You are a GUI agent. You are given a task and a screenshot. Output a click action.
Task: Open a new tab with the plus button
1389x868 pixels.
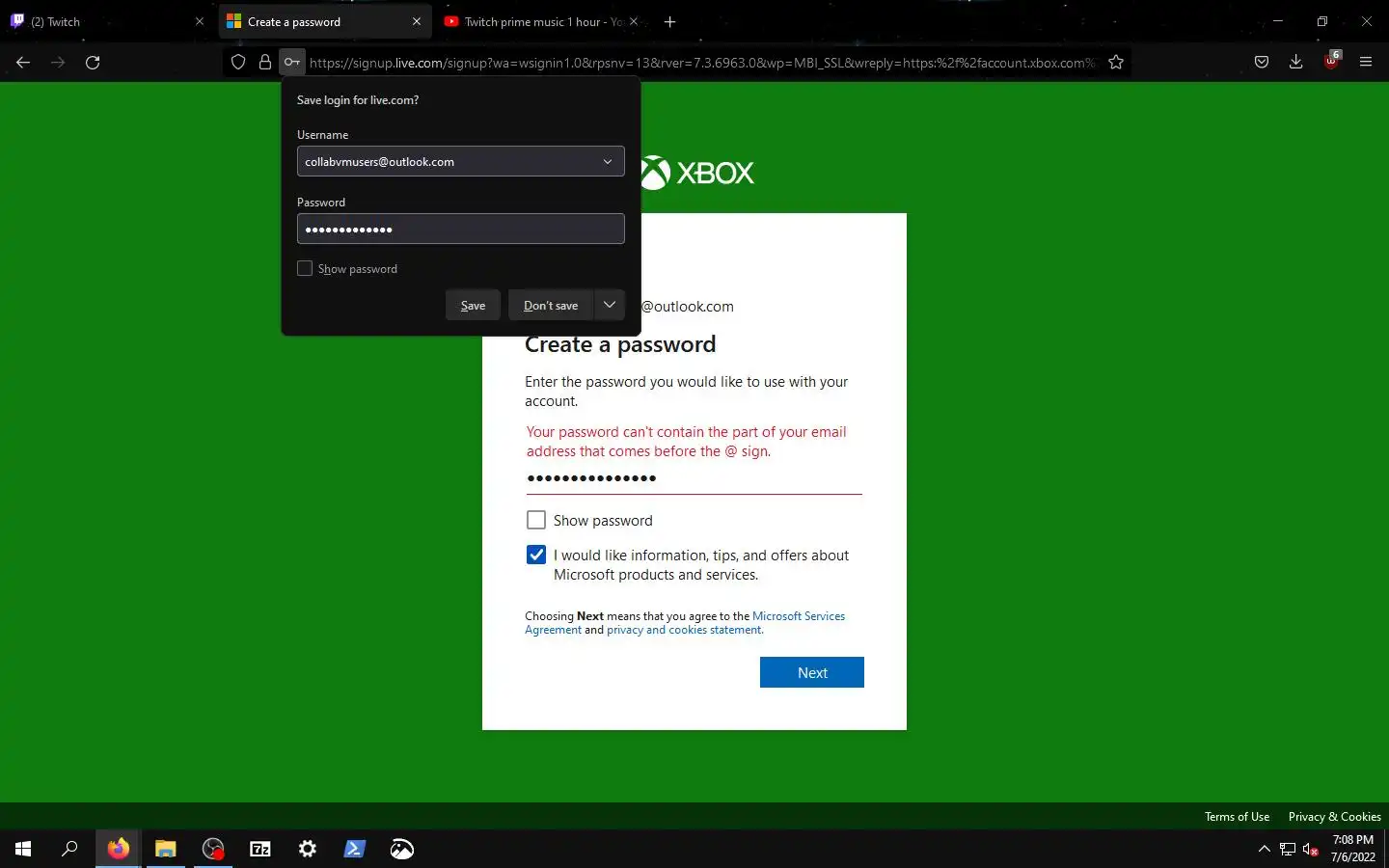[x=670, y=21]
